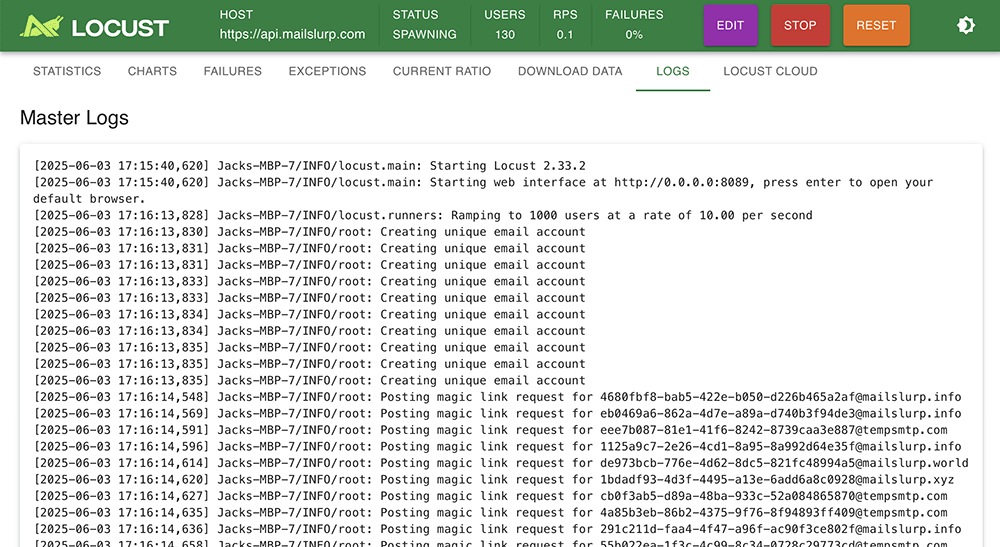Click the 'Starting Locust 2.33.2' log line
Screen dimensions: 1000x547
[x=309, y=166]
